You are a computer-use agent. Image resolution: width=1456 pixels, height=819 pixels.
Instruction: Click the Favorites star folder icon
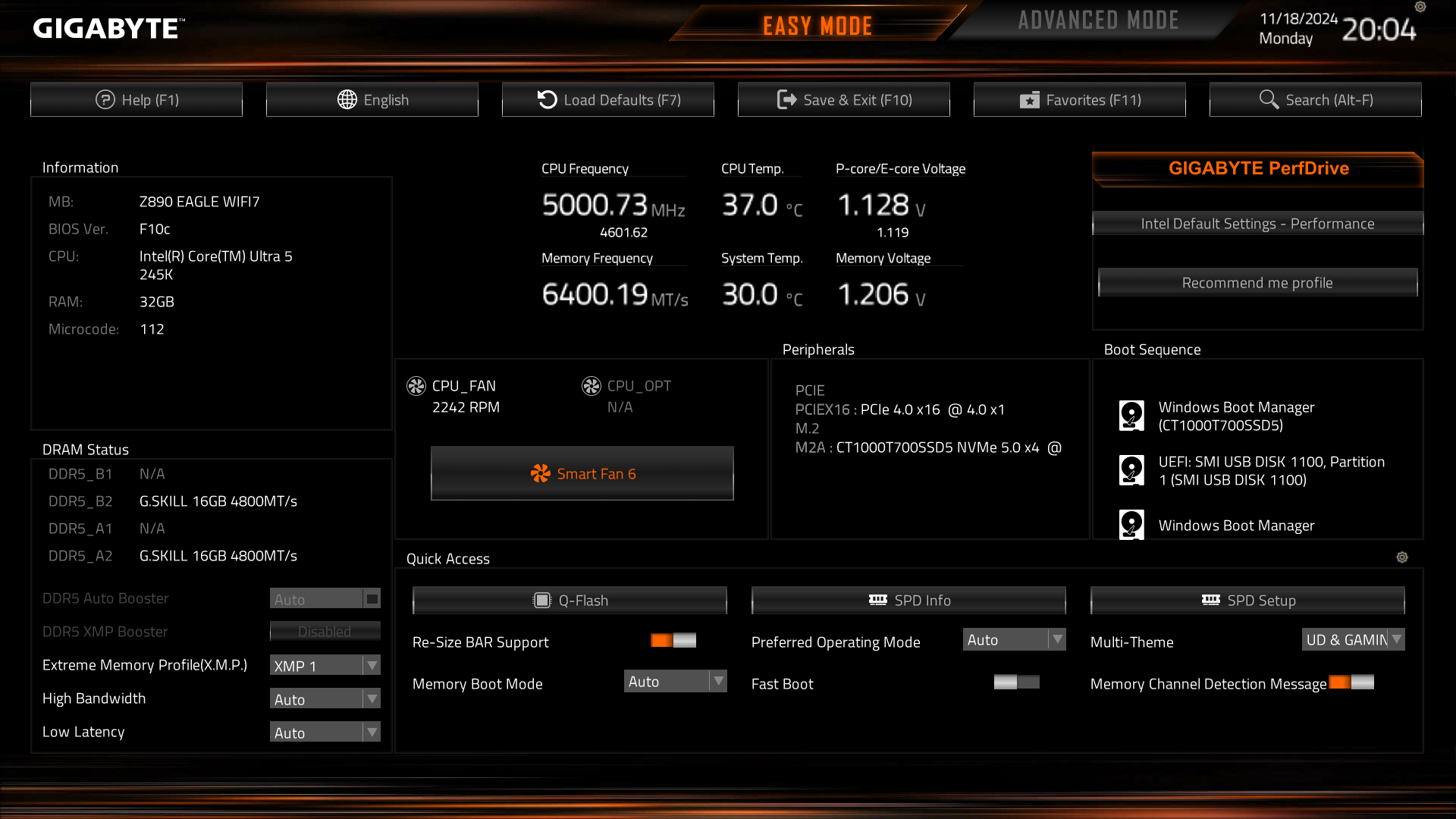coord(1029,100)
